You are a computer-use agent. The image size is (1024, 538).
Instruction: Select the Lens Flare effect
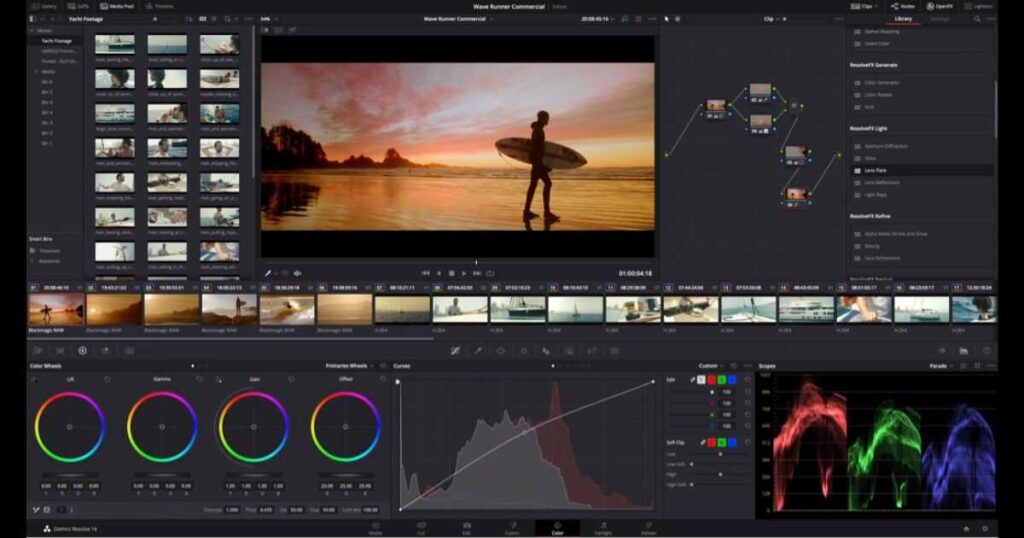pos(922,170)
